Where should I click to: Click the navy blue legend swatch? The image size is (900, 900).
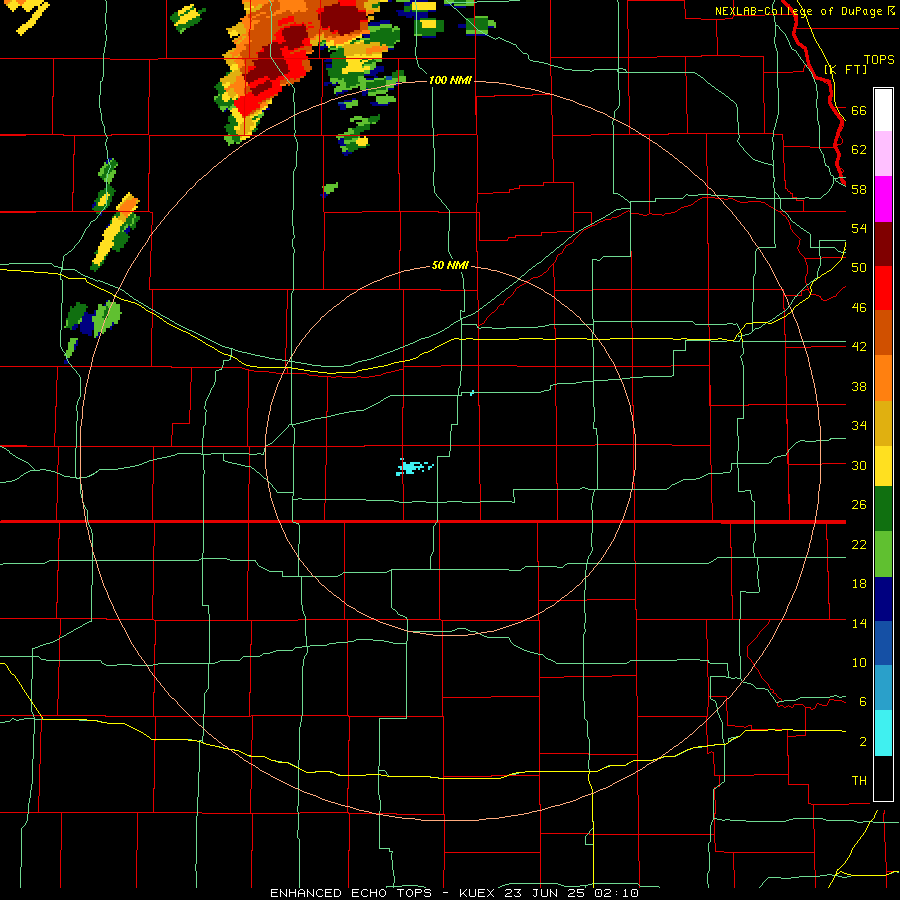[883, 599]
